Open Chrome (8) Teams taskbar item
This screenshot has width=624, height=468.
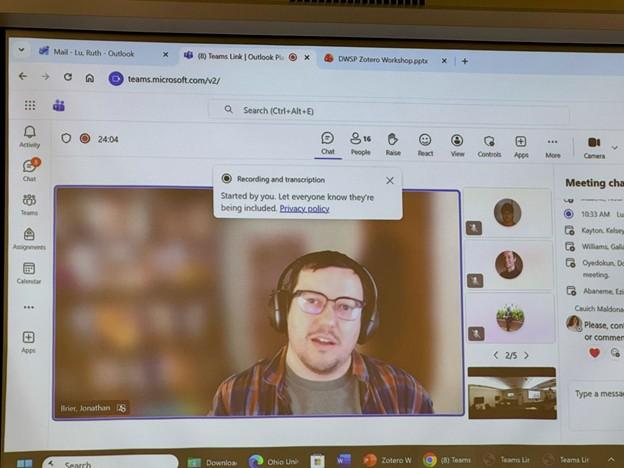click(447, 460)
